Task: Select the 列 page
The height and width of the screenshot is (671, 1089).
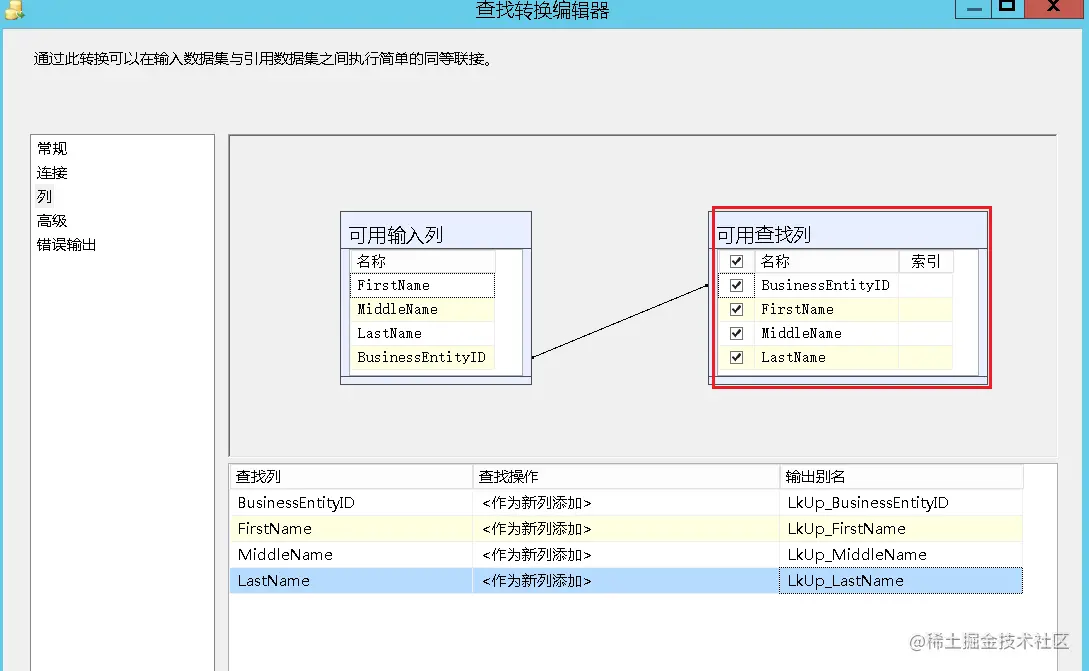Action: [x=44, y=197]
